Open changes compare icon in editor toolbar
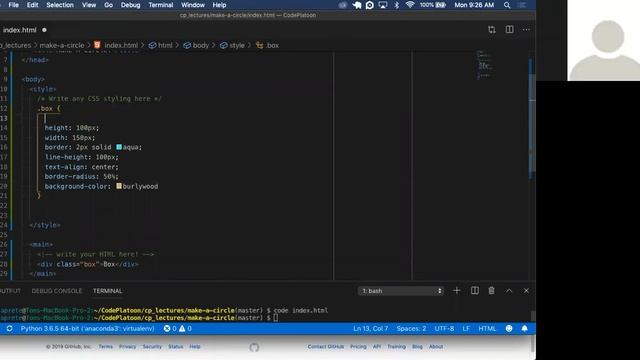 (491, 30)
